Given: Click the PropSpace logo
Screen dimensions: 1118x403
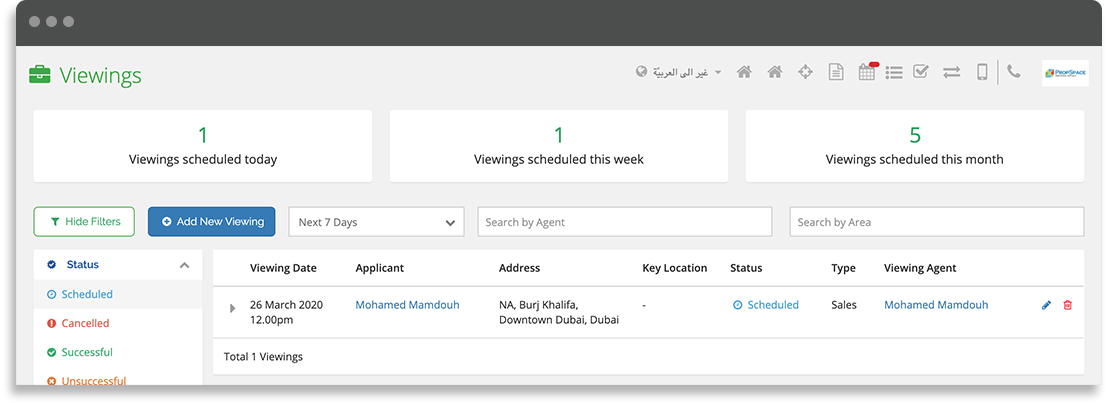Looking at the screenshot, I should pyautogui.click(x=1065, y=73).
